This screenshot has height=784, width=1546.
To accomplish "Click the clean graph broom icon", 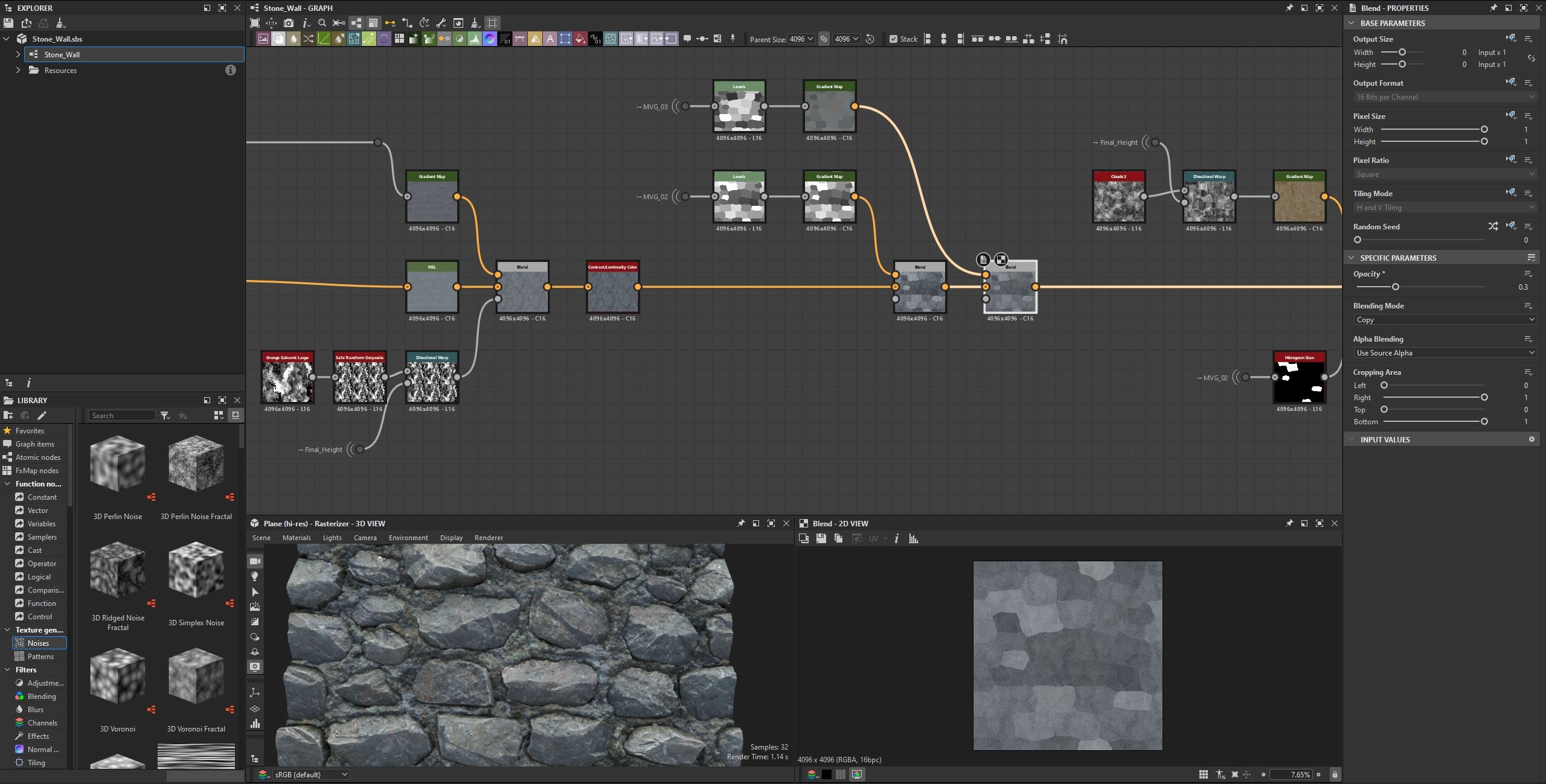I will tap(475, 23).
